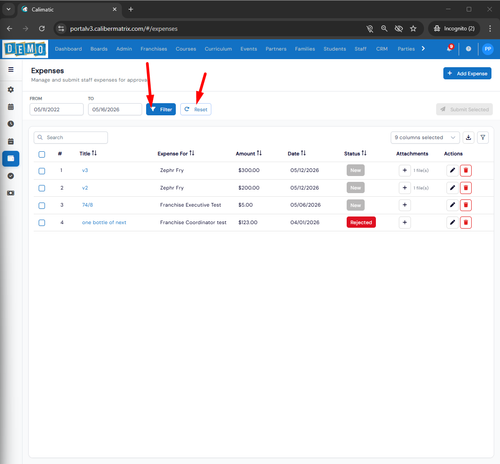Open the CRM menu

coord(382,49)
